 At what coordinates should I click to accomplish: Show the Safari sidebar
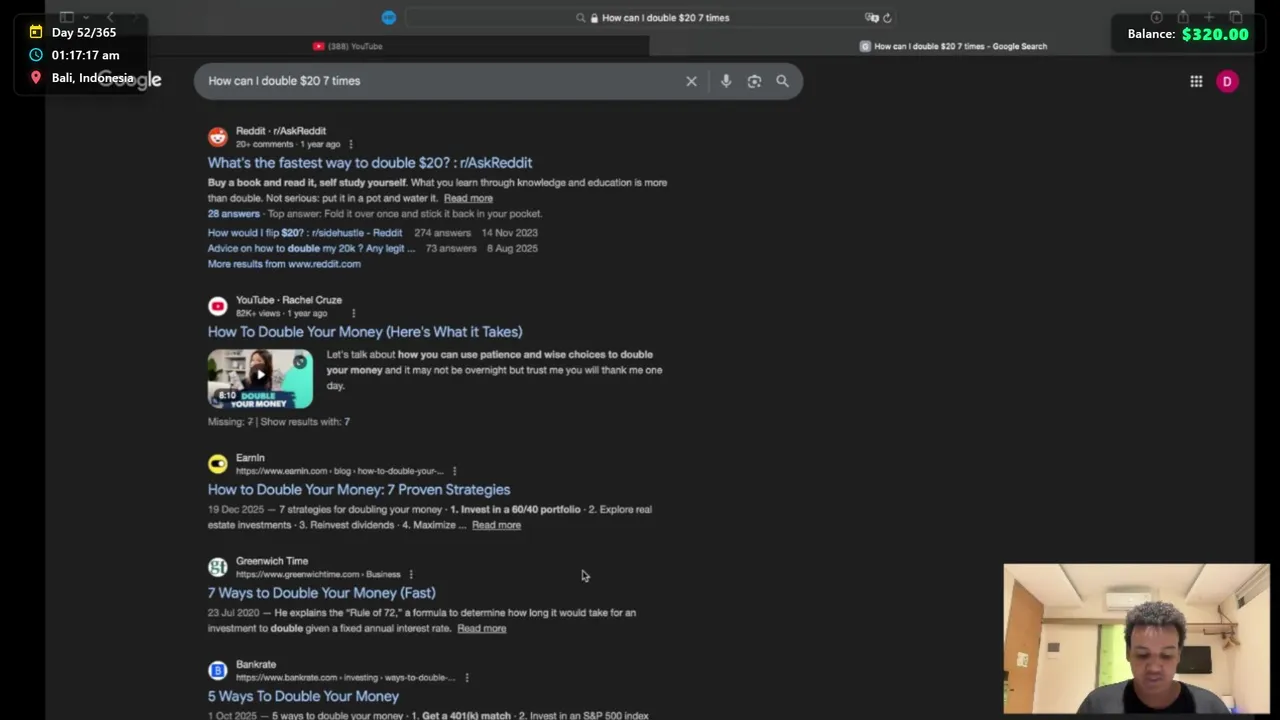coord(67,17)
